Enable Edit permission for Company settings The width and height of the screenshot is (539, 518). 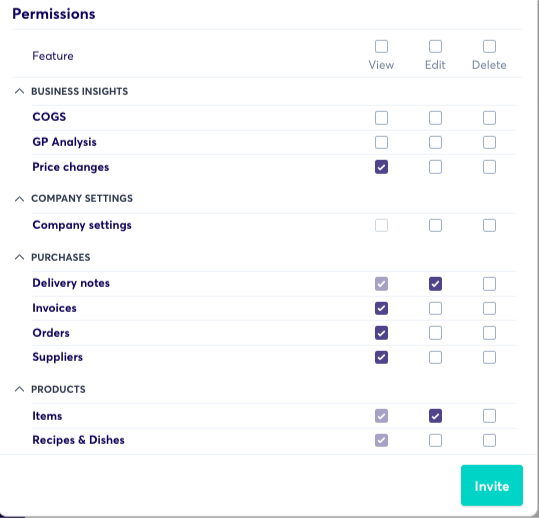(x=435, y=225)
